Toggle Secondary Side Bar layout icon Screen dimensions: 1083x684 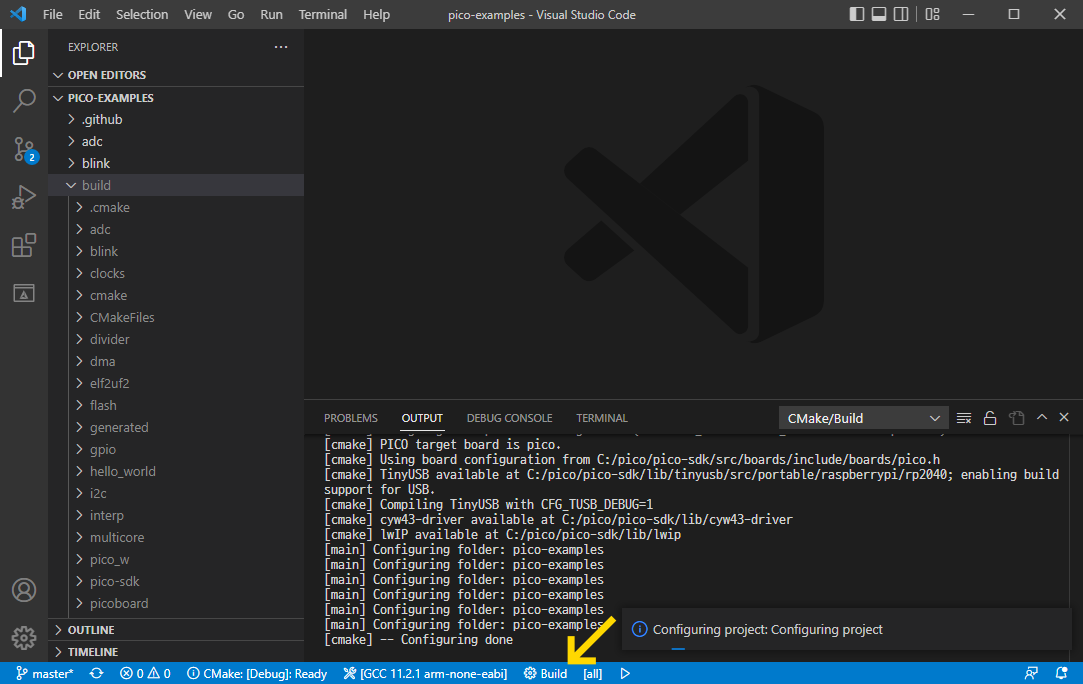[901, 15]
